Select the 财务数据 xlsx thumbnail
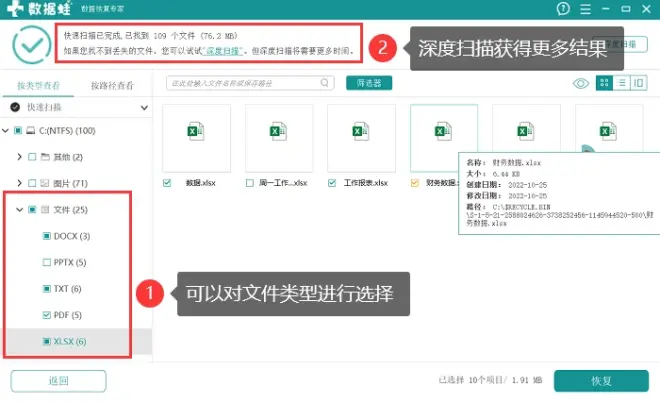 pyautogui.click(x=444, y=138)
